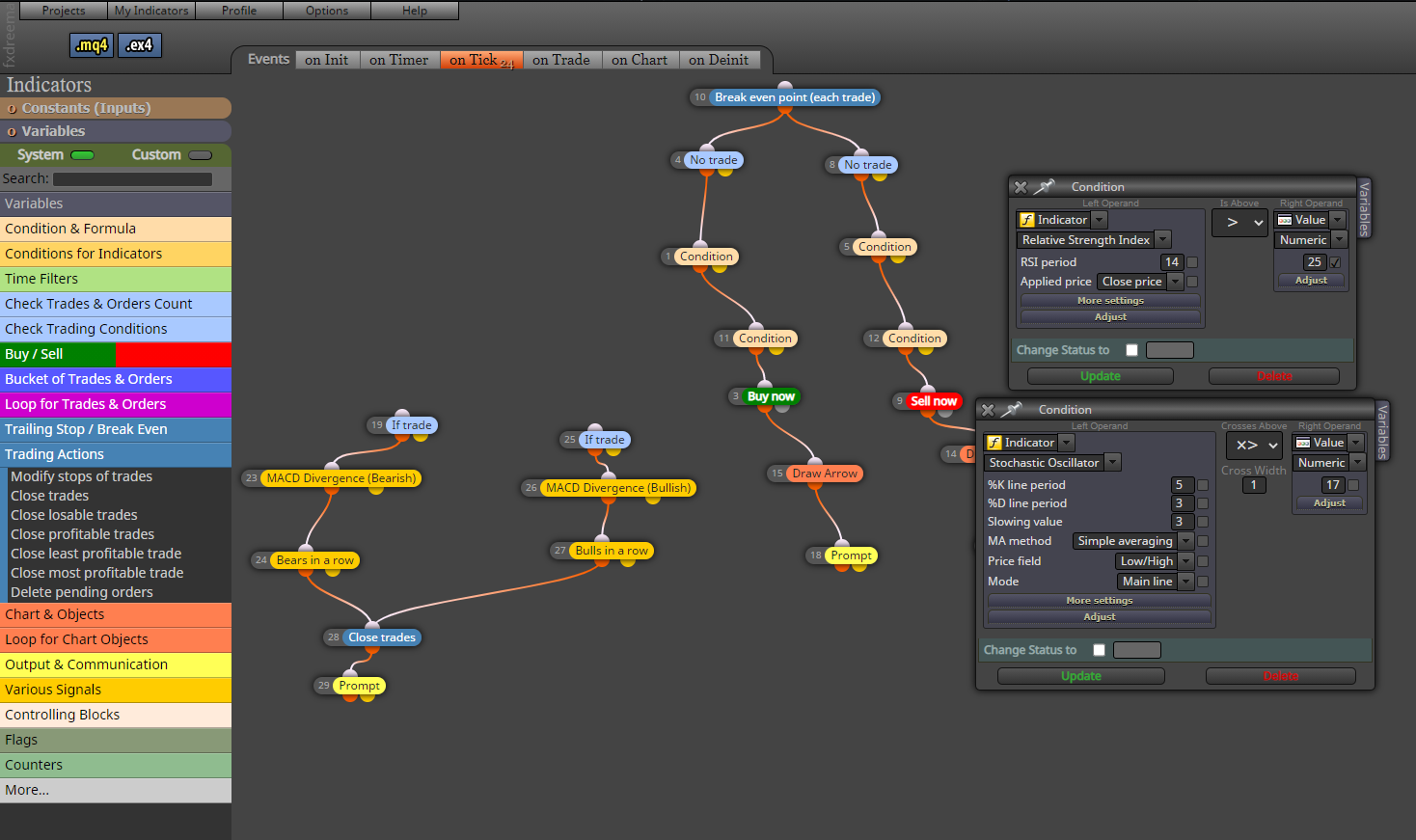The image size is (1416, 840).
Task: Click Update in the Stochastic Condition panel
Action: tap(1081, 676)
